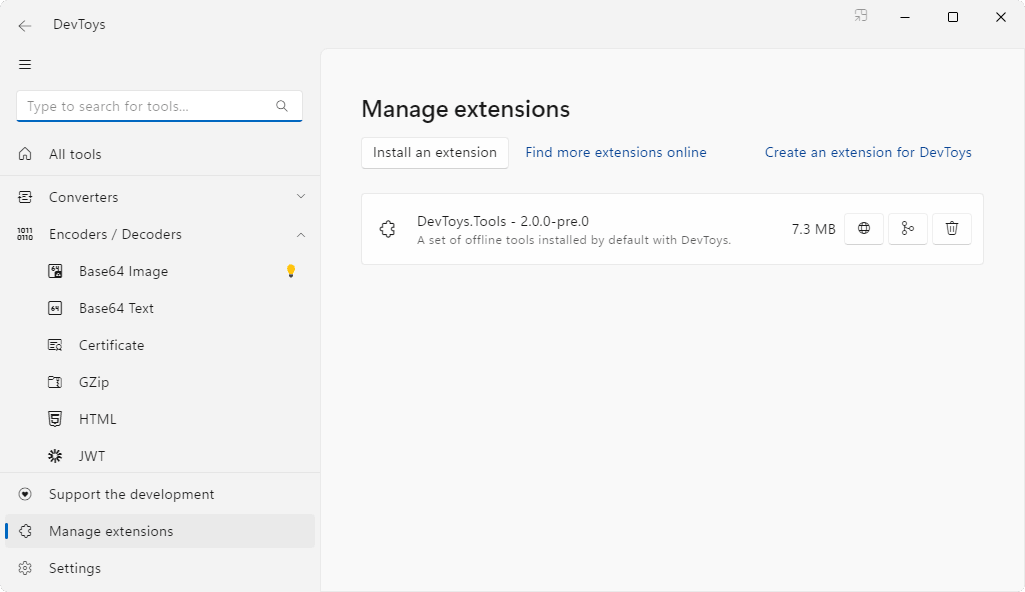Image resolution: width=1025 pixels, height=592 pixels.
Task: Click the version branch icon for DevToys.Tools
Action: click(x=908, y=229)
